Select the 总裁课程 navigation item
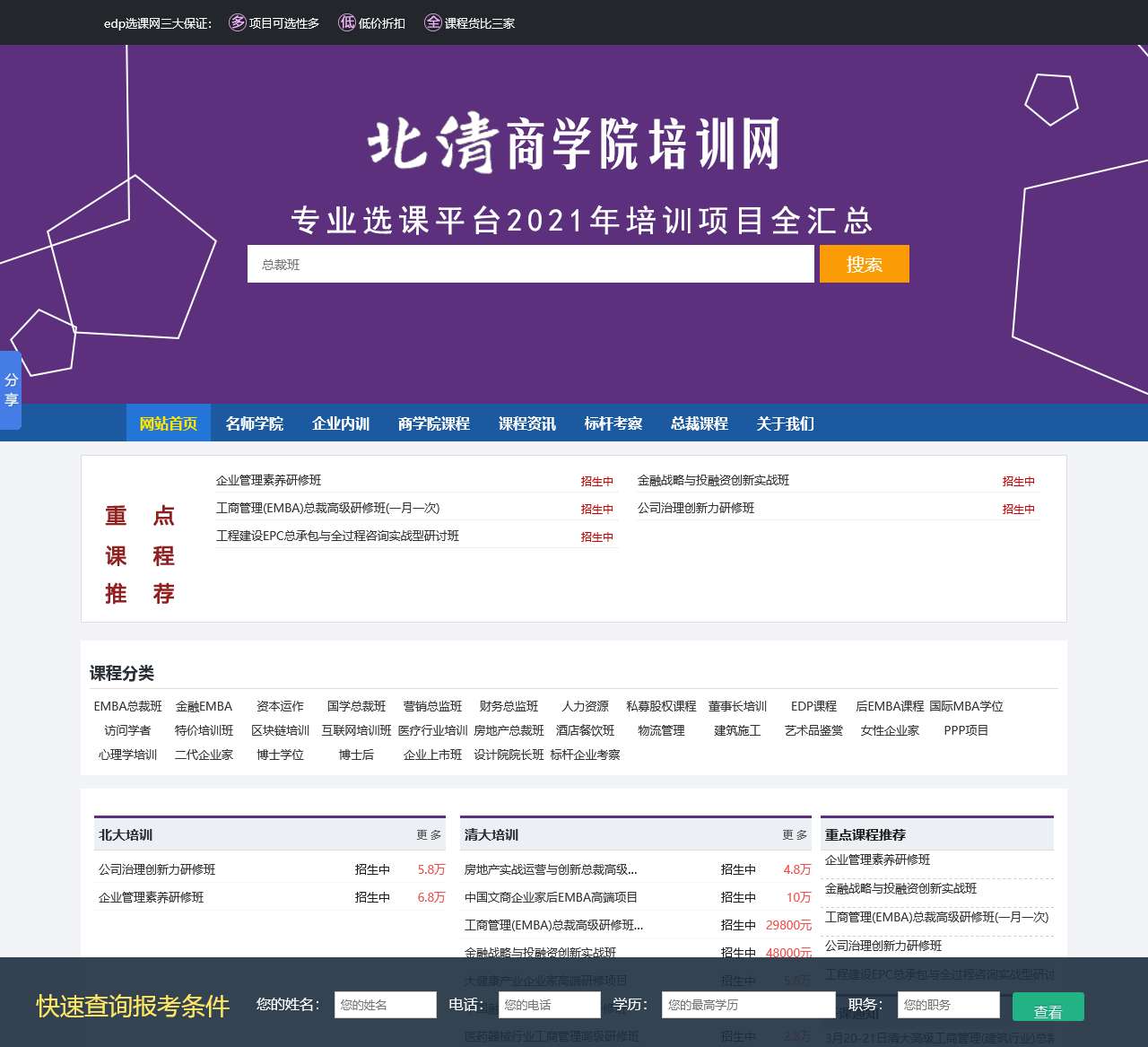The width and height of the screenshot is (1148, 1047). (700, 423)
